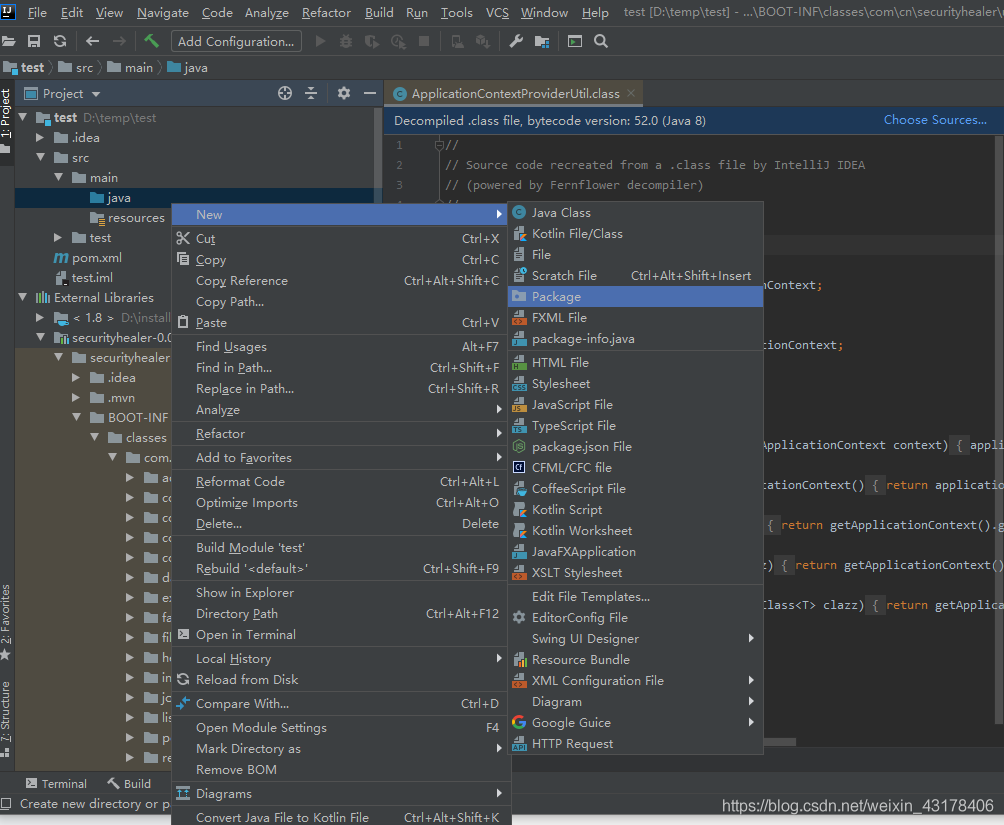
Task: Click the green Build Project hammer icon
Action: point(151,41)
